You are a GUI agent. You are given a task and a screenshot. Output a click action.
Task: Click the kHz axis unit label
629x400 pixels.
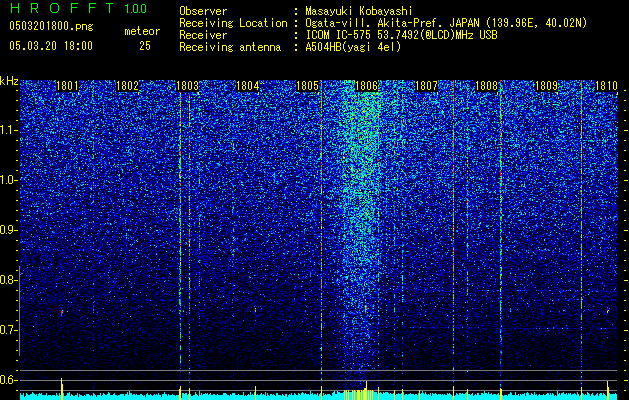[x=9, y=81]
